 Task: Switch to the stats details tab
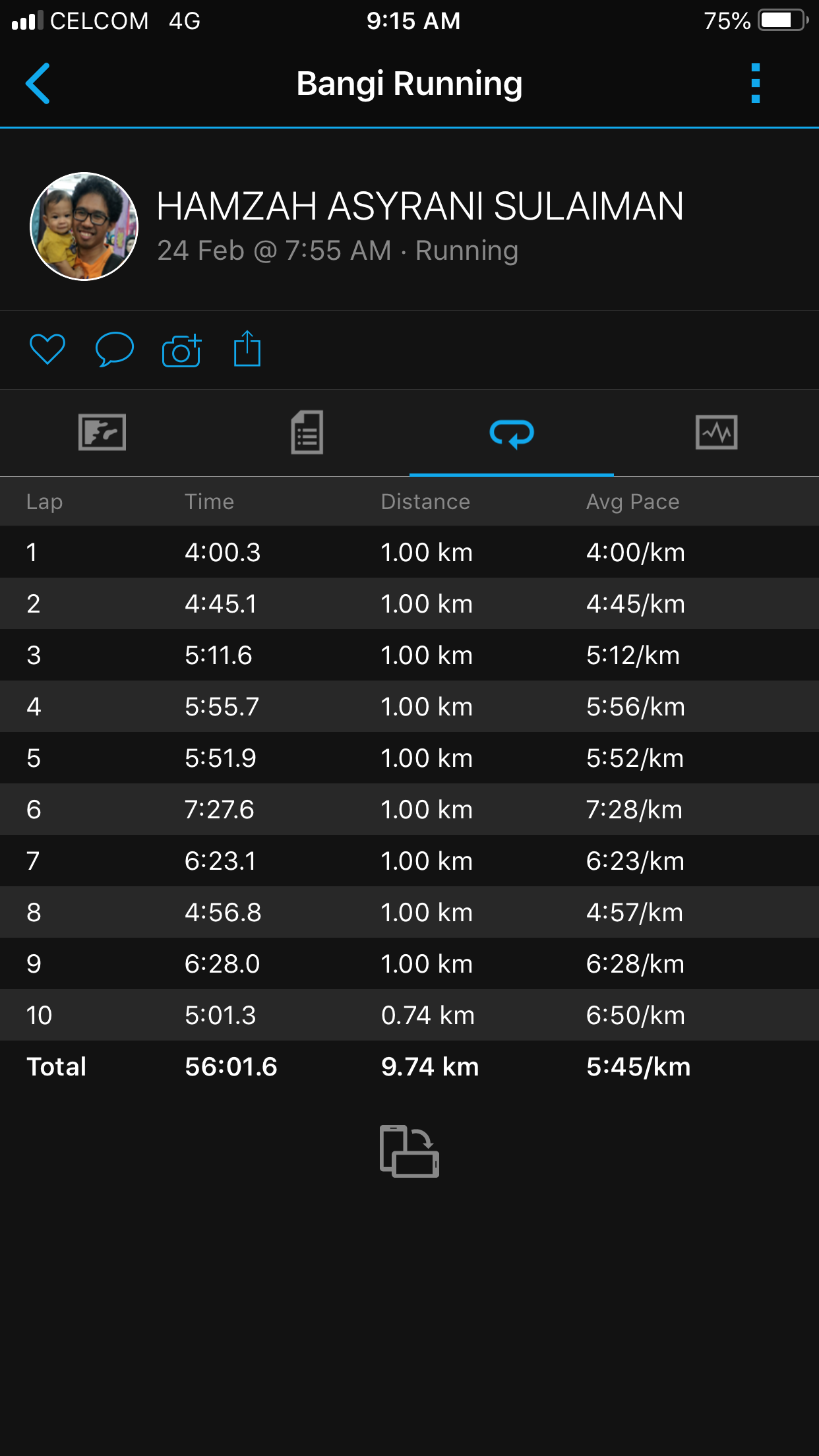click(x=307, y=433)
